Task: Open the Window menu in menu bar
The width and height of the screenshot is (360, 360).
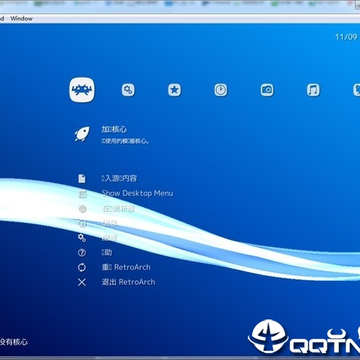Action: (x=22, y=19)
